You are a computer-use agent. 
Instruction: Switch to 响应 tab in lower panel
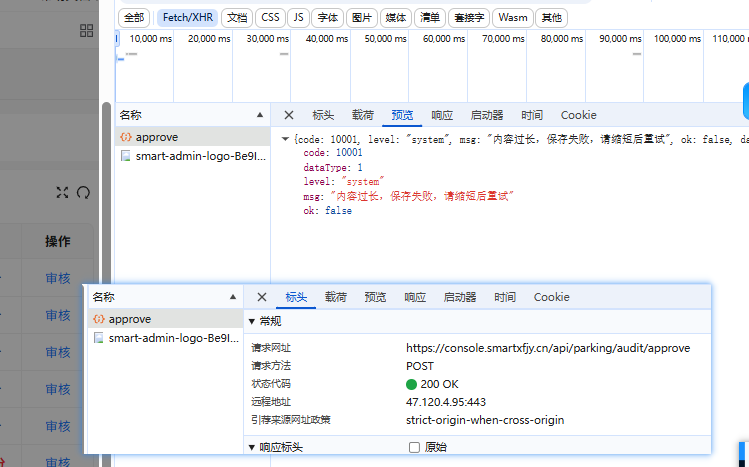[415, 297]
